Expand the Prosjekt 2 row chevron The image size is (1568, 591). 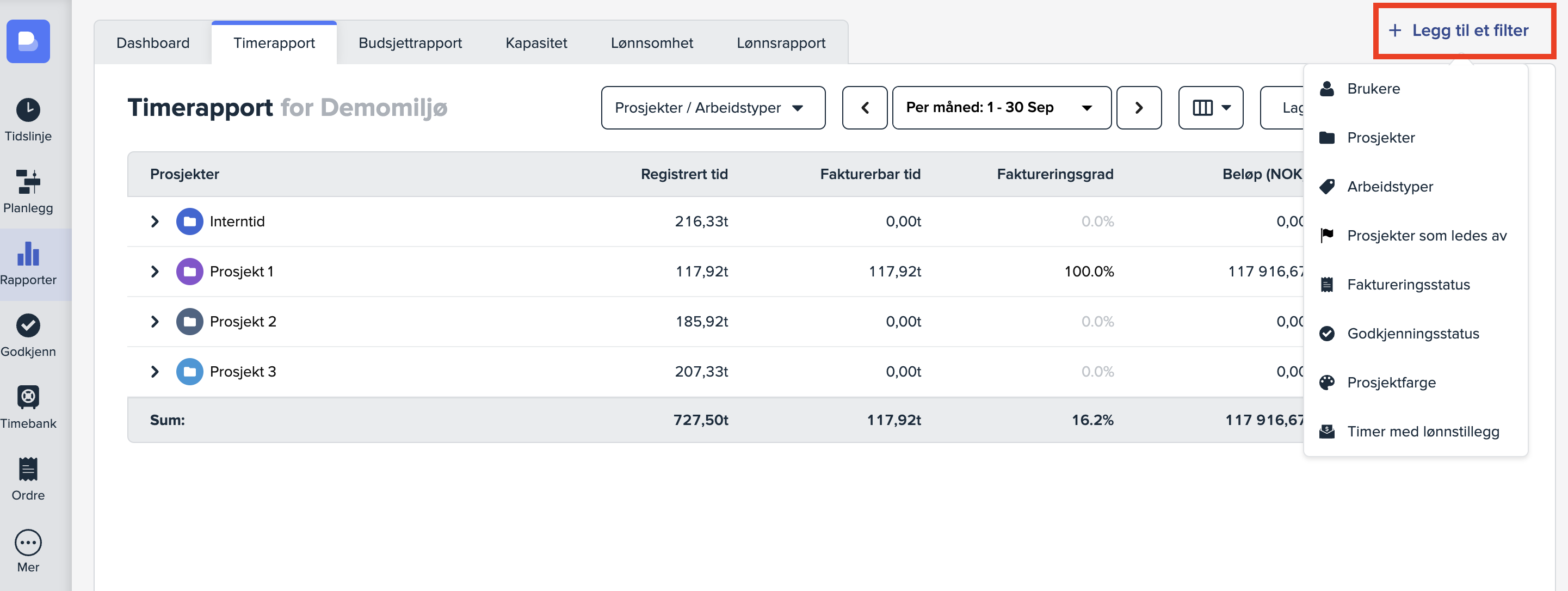click(x=155, y=322)
